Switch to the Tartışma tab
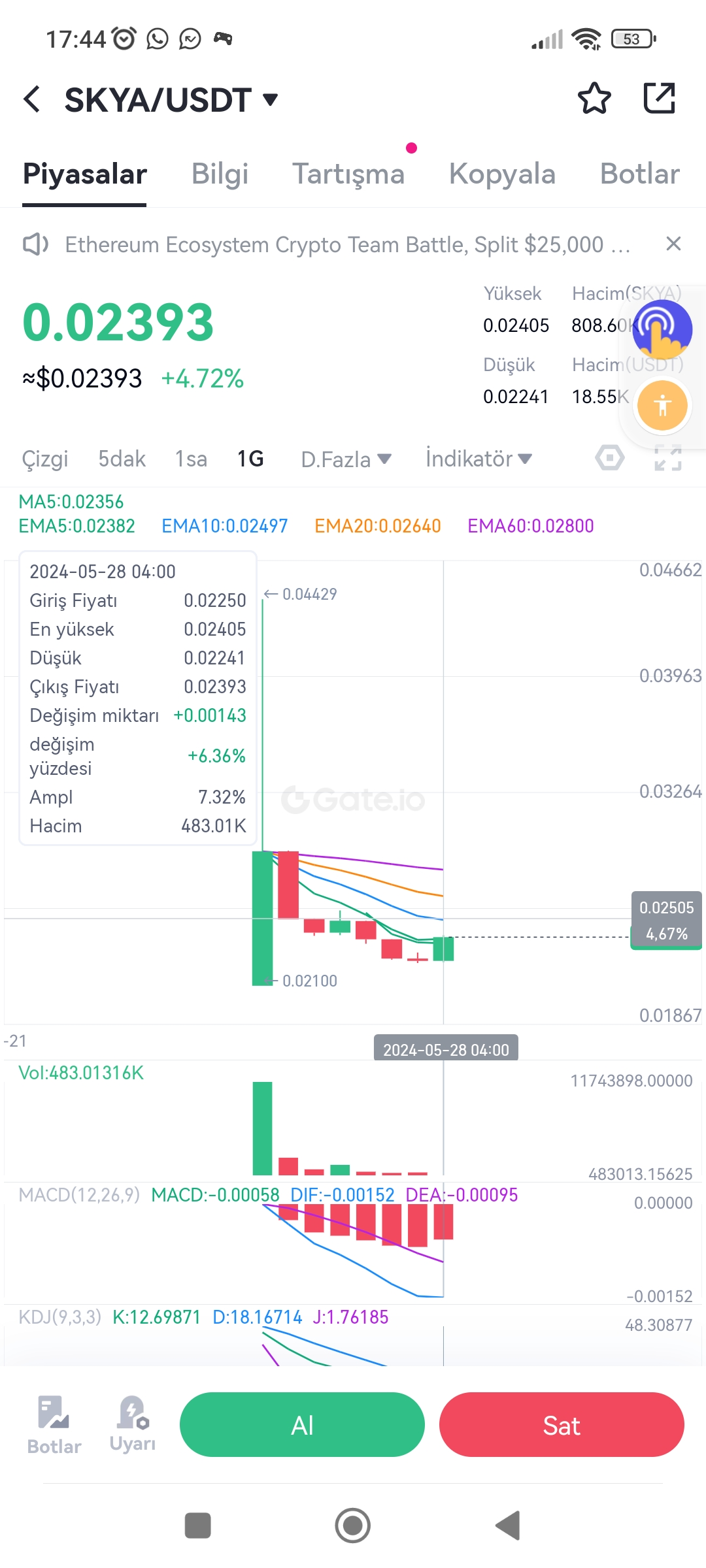 pyautogui.click(x=348, y=174)
